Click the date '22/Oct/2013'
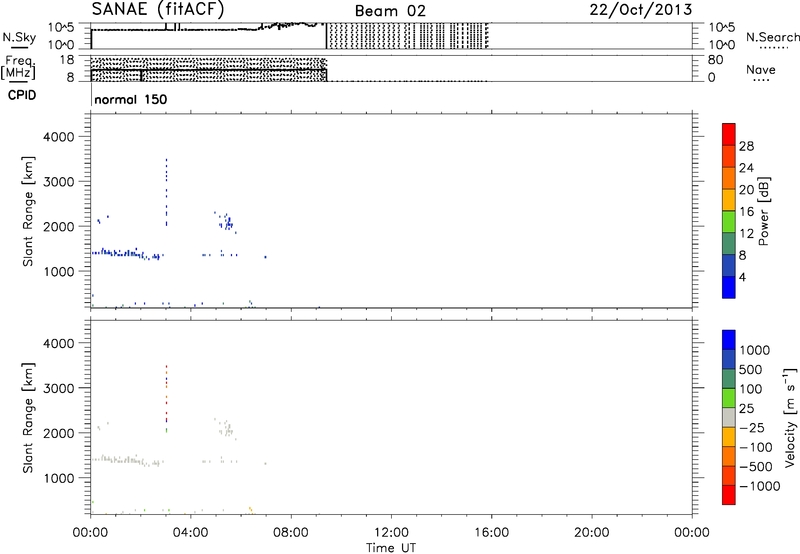 click(641, 10)
